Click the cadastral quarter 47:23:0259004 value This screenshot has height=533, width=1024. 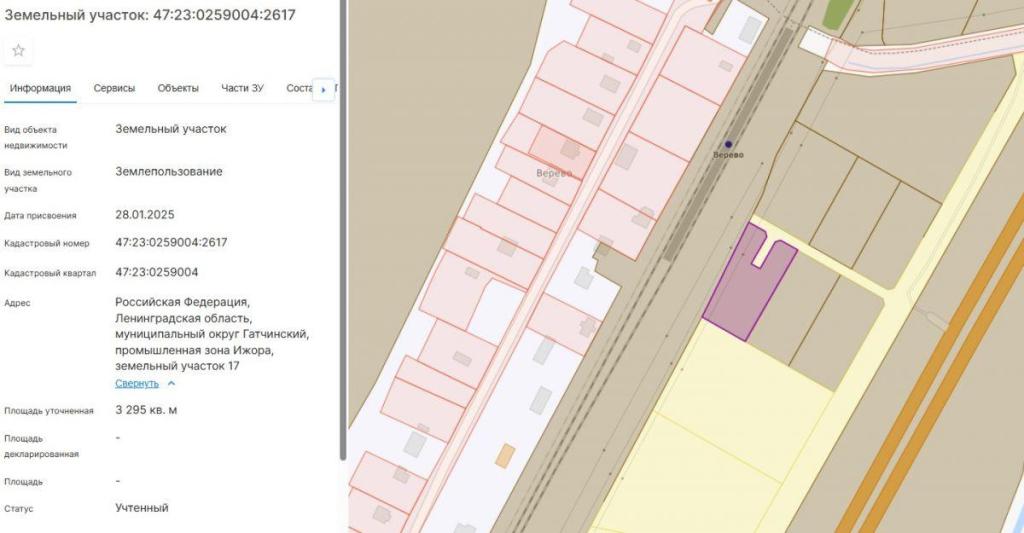(156, 272)
